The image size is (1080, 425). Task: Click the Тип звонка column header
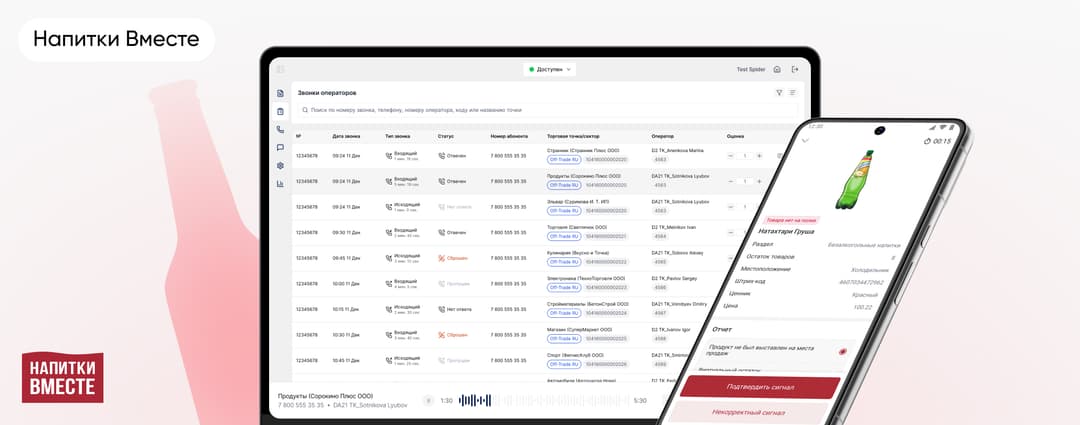click(397, 136)
